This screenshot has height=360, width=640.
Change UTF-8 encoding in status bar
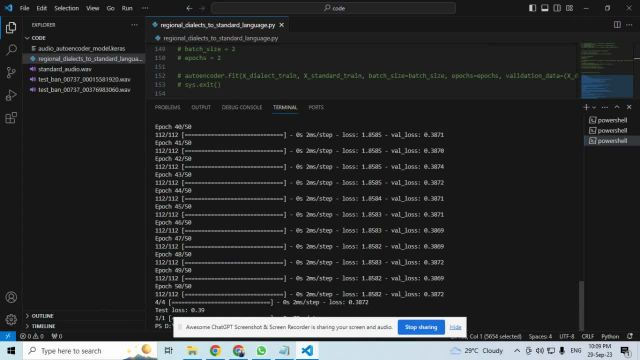(567, 336)
